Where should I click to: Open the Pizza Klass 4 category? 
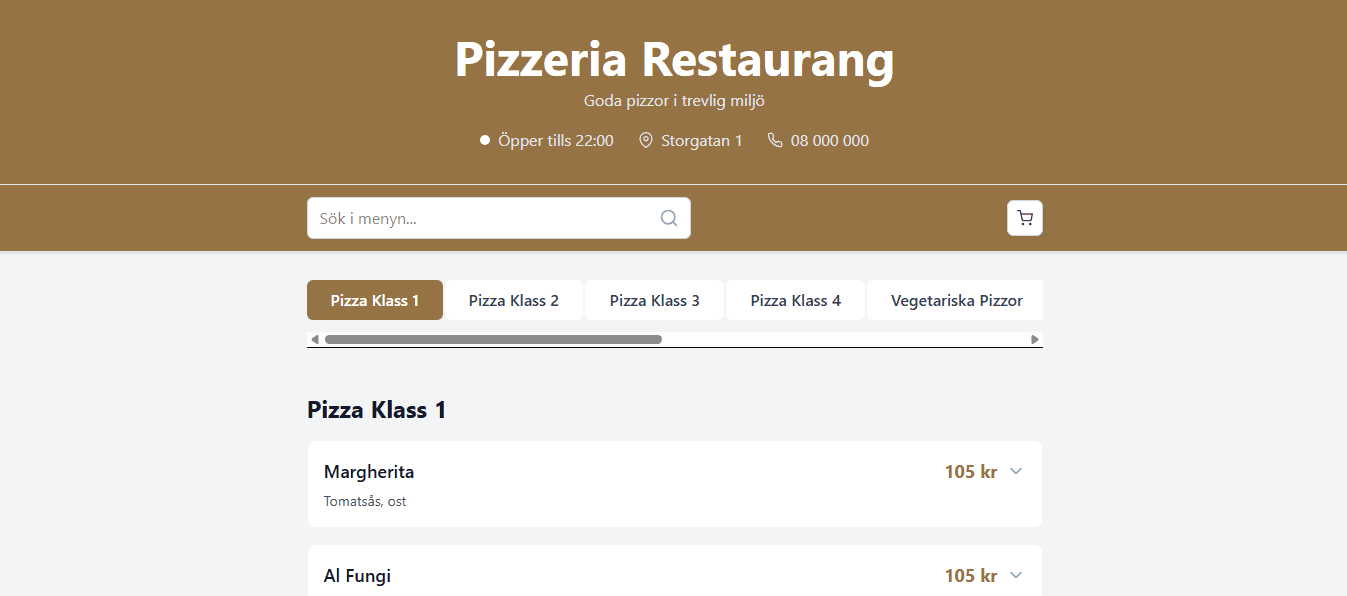tap(795, 300)
